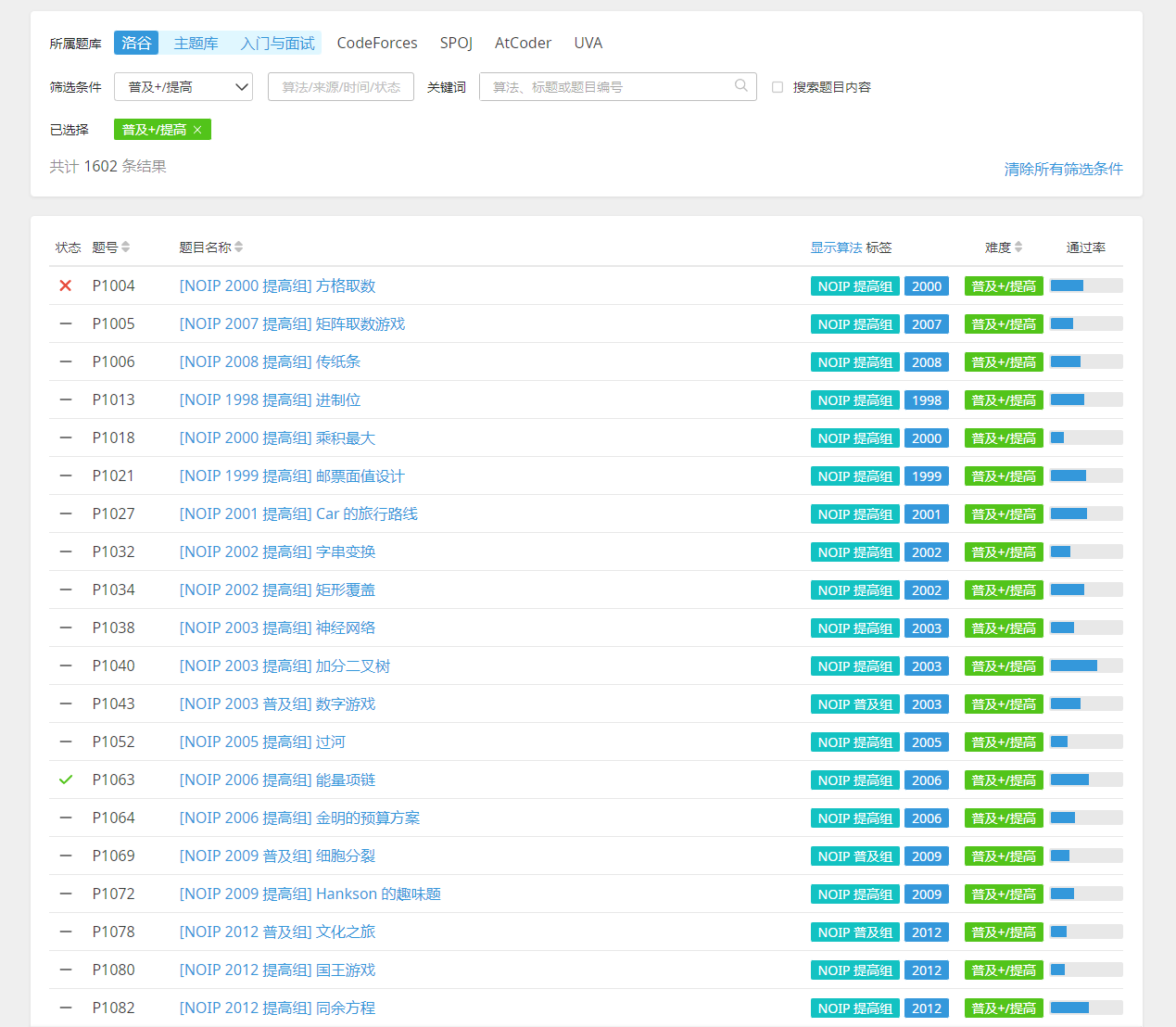Click the 普及+/提高 difficulty badge on P1018 row
This screenshot has width=1176, height=1027.
pos(1004,438)
